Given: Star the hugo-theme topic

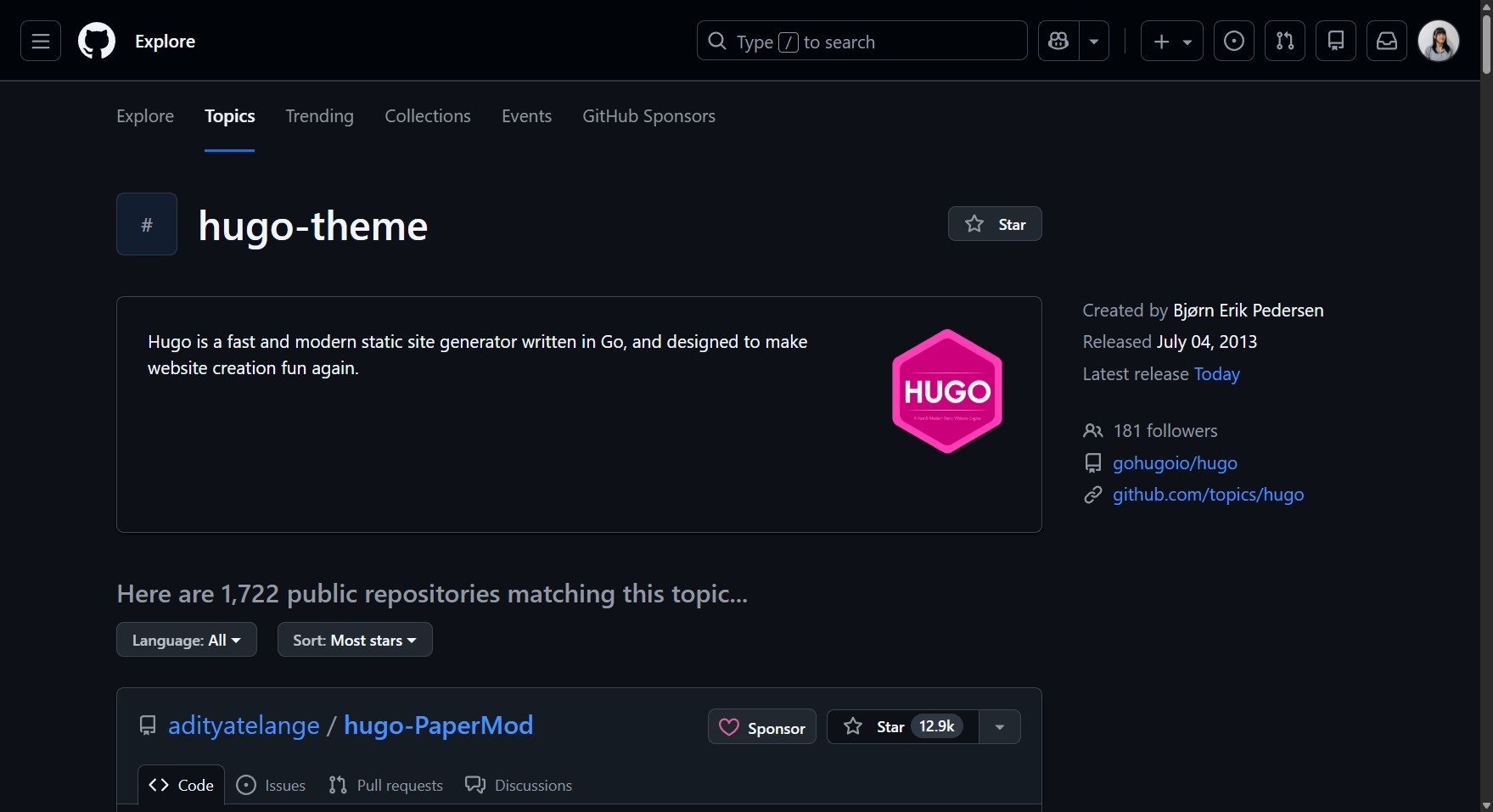Looking at the screenshot, I should click(x=994, y=223).
